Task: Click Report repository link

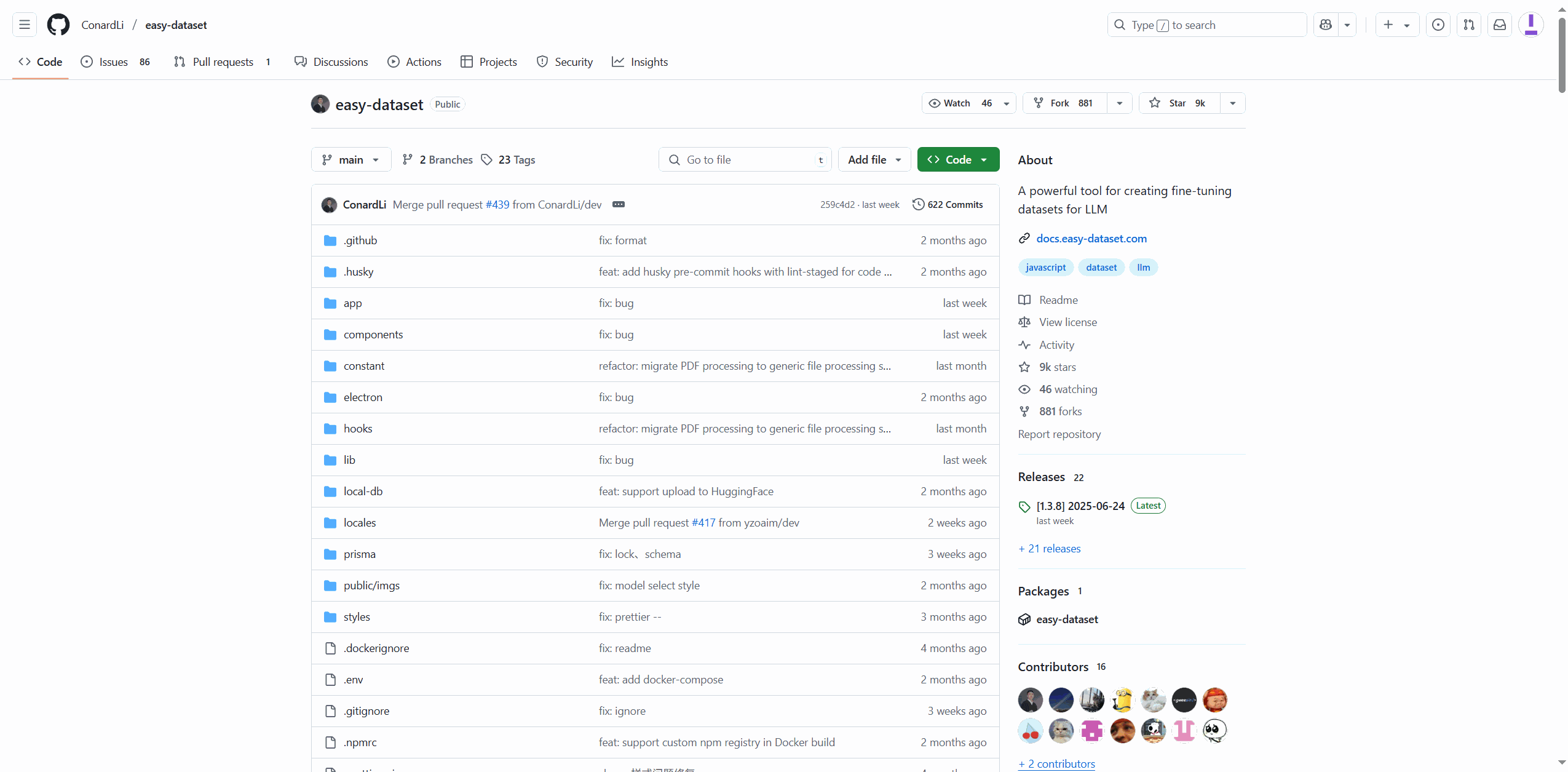Action: (x=1059, y=434)
